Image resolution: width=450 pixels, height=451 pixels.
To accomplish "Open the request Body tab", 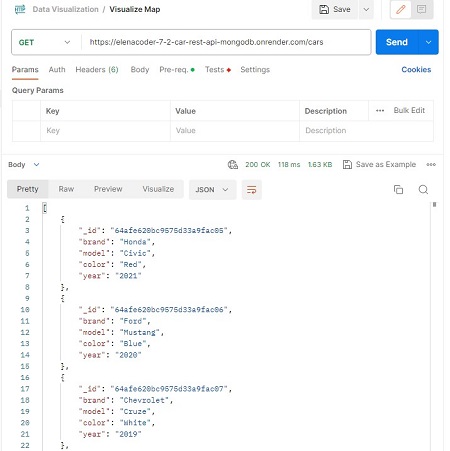I will (140, 70).
